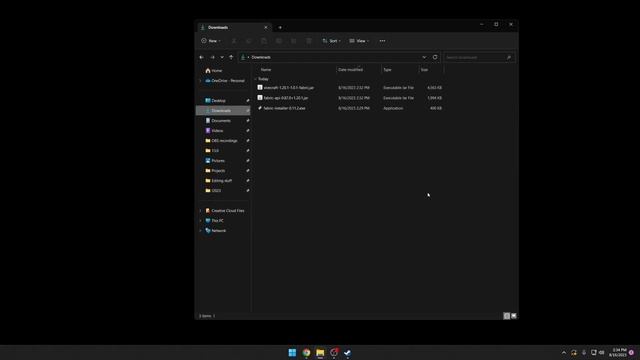640x360 pixels.
Task: Switch to large thumbnails view in status bar
Action: (514, 316)
